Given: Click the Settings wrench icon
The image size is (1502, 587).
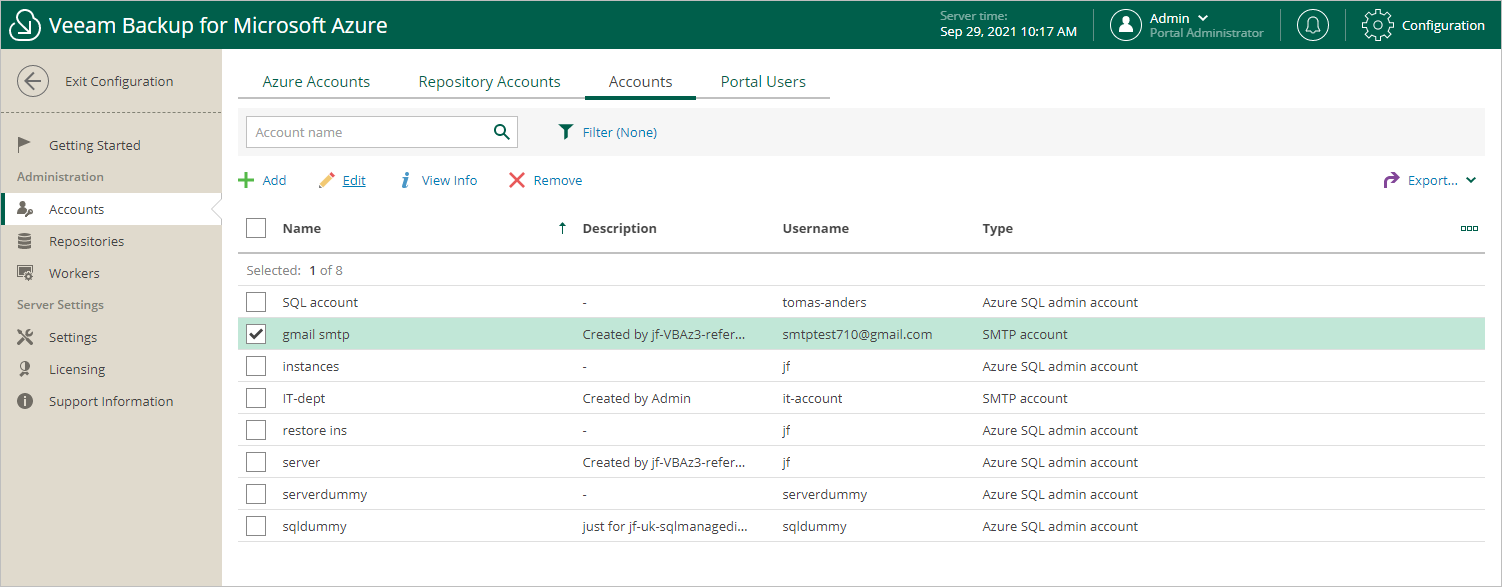Looking at the screenshot, I should click(x=26, y=337).
